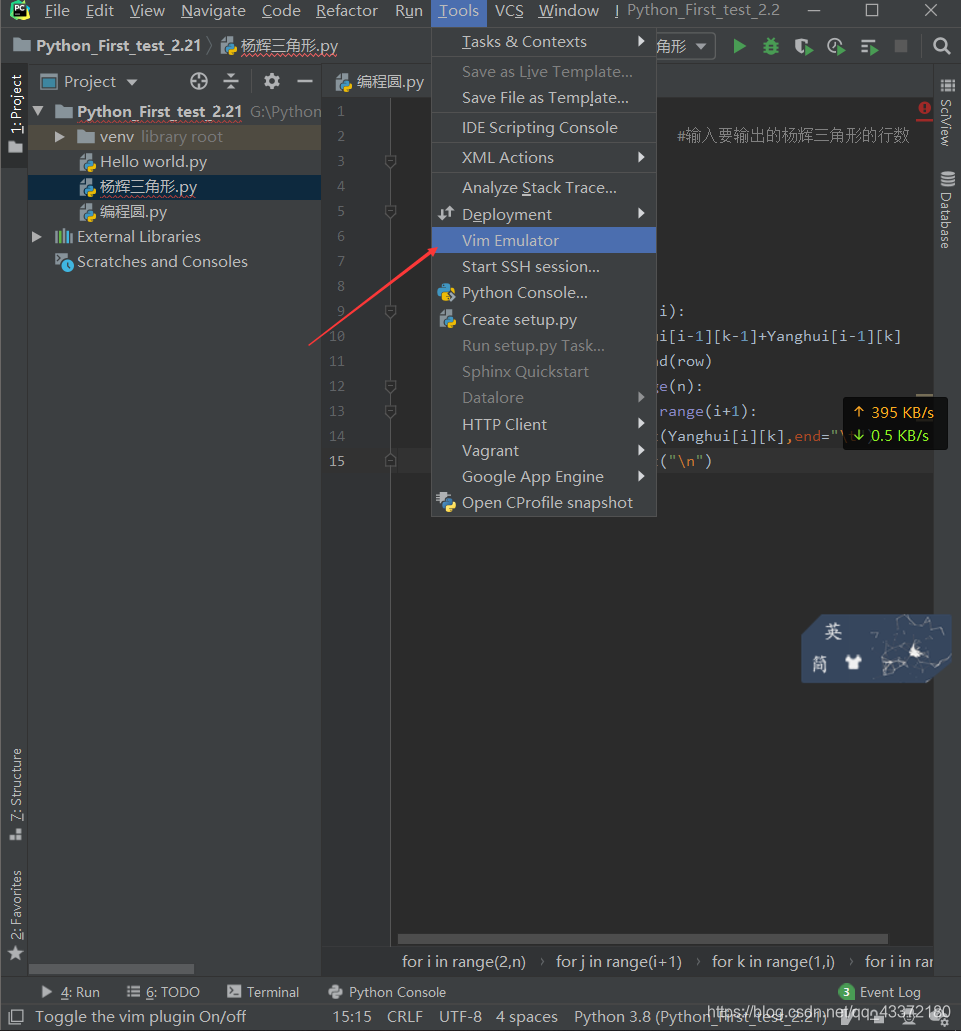Open Project panel settings gear

(271, 81)
